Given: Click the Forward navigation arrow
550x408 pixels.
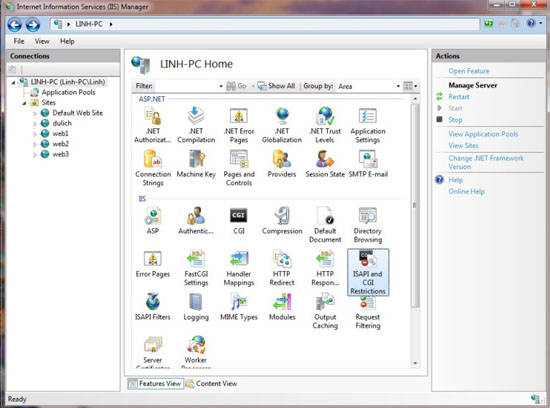Looking at the screenshot, I should [x=33, y=25].
